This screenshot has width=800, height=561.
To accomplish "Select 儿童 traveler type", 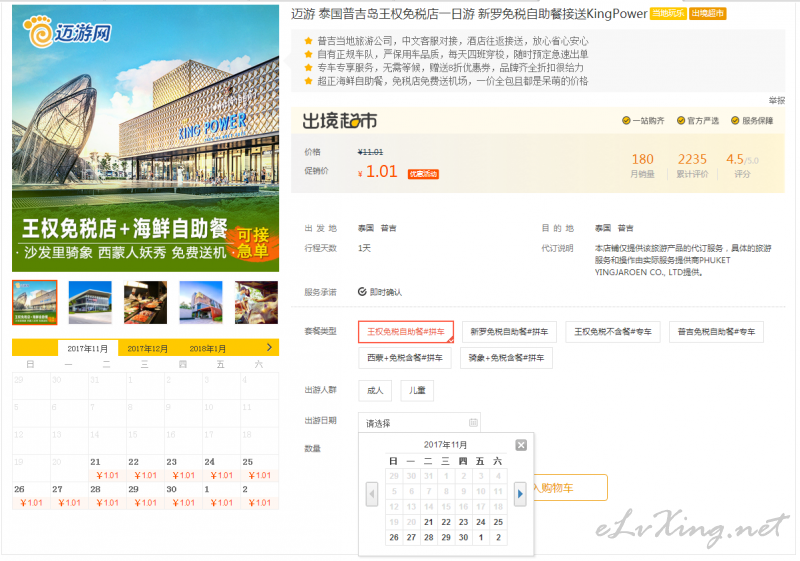I will 417,390.
